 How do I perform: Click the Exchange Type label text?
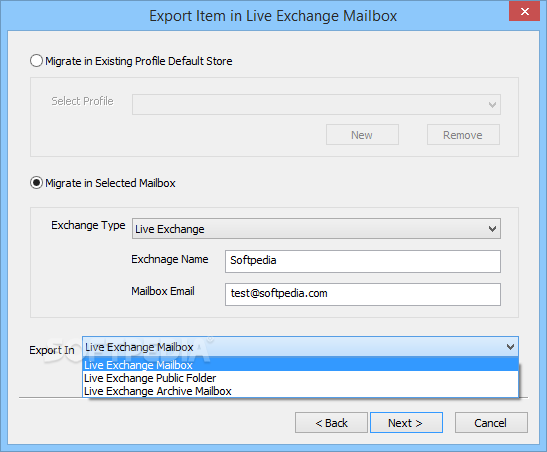(88, 225)
